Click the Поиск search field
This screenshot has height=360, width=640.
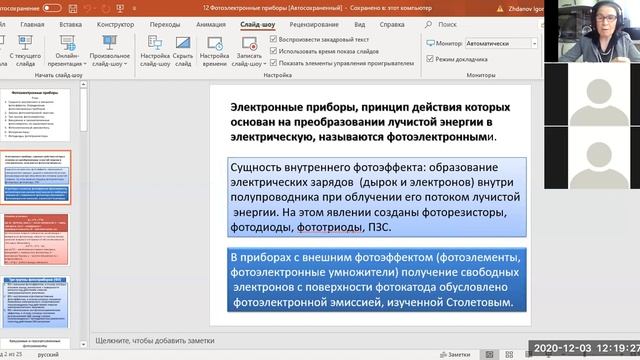447,24
